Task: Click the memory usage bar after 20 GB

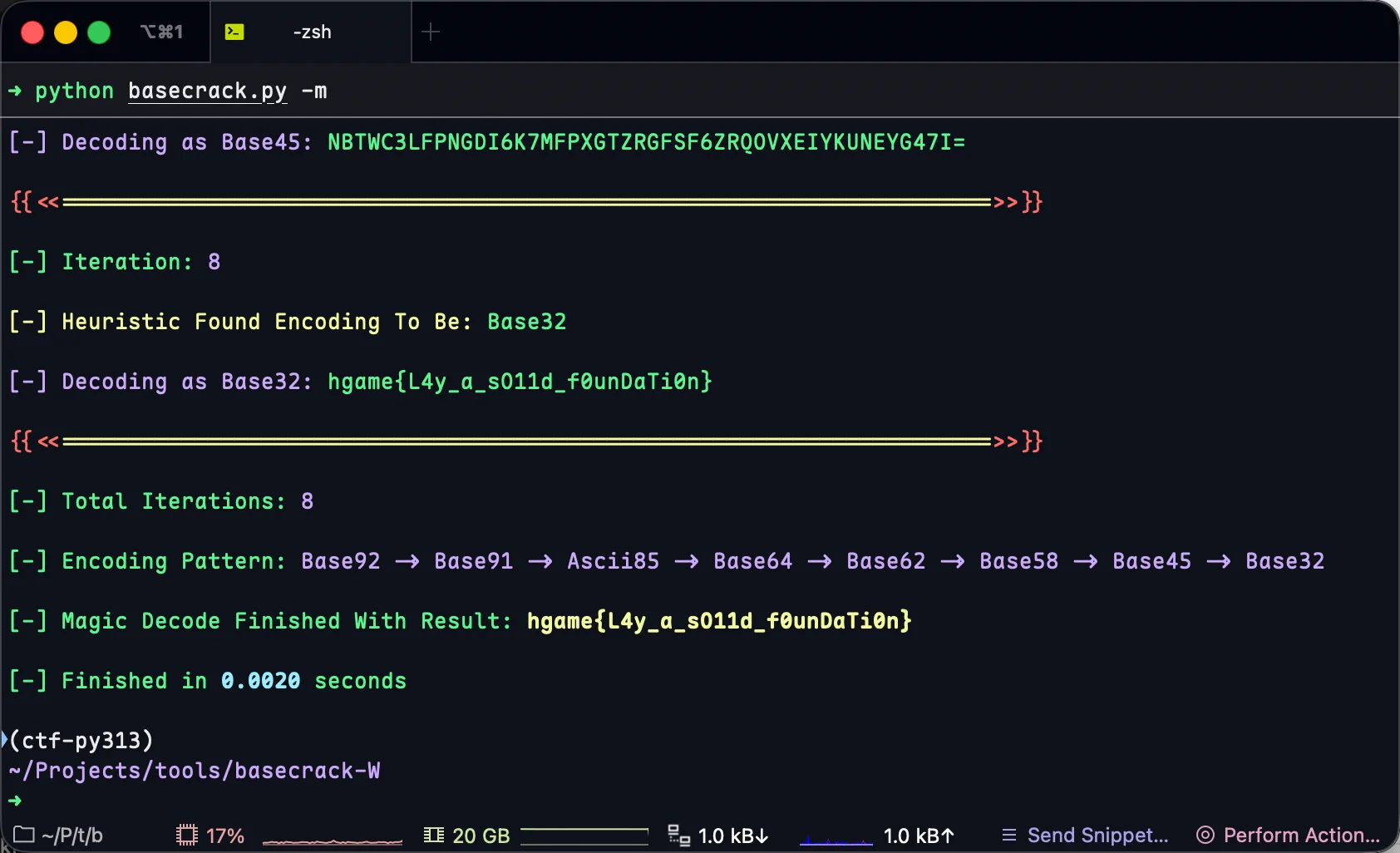Action: (584, 836)
